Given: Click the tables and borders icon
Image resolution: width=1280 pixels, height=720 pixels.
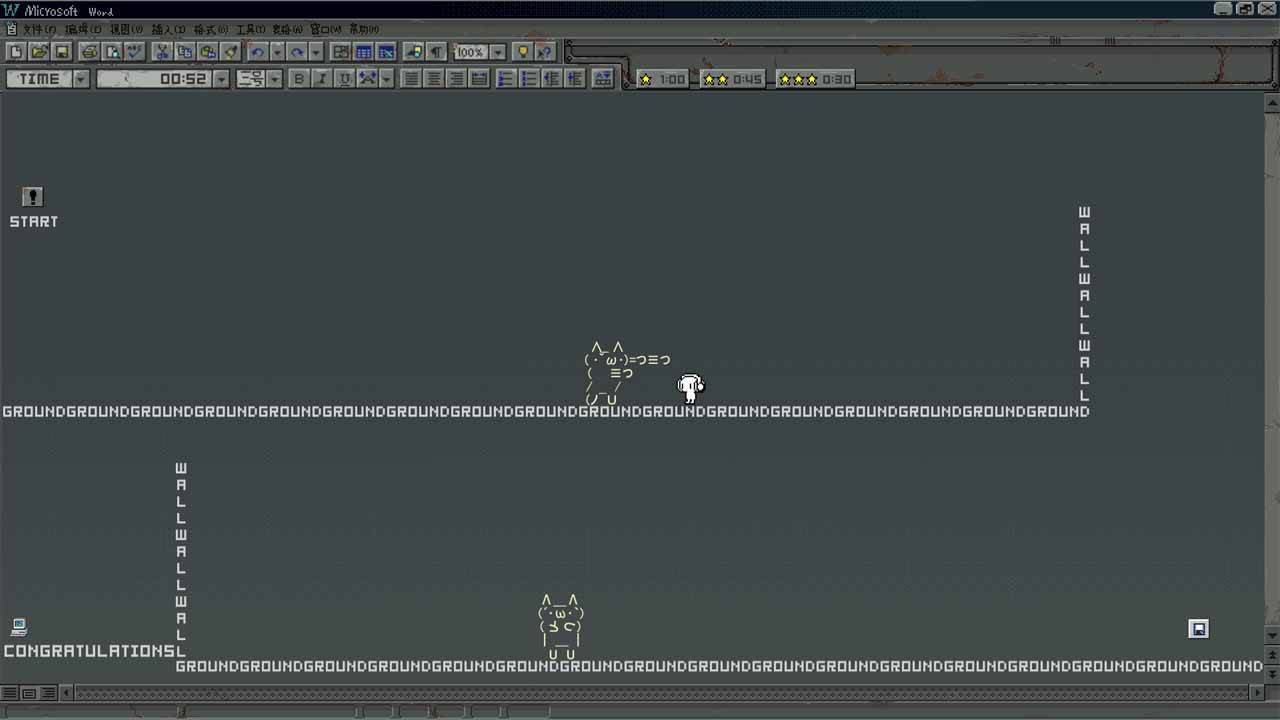Looking at the screenshot, I should click(x=341, y=52).
